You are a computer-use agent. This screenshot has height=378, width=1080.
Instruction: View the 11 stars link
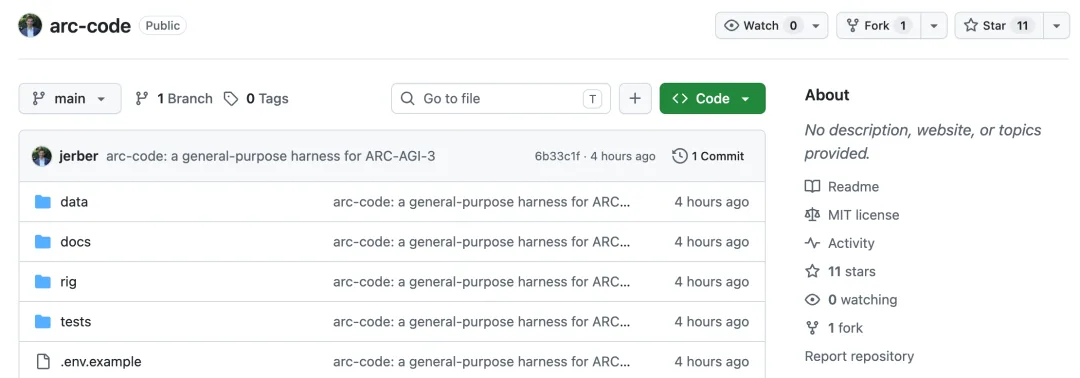click(x=852, y=271)
